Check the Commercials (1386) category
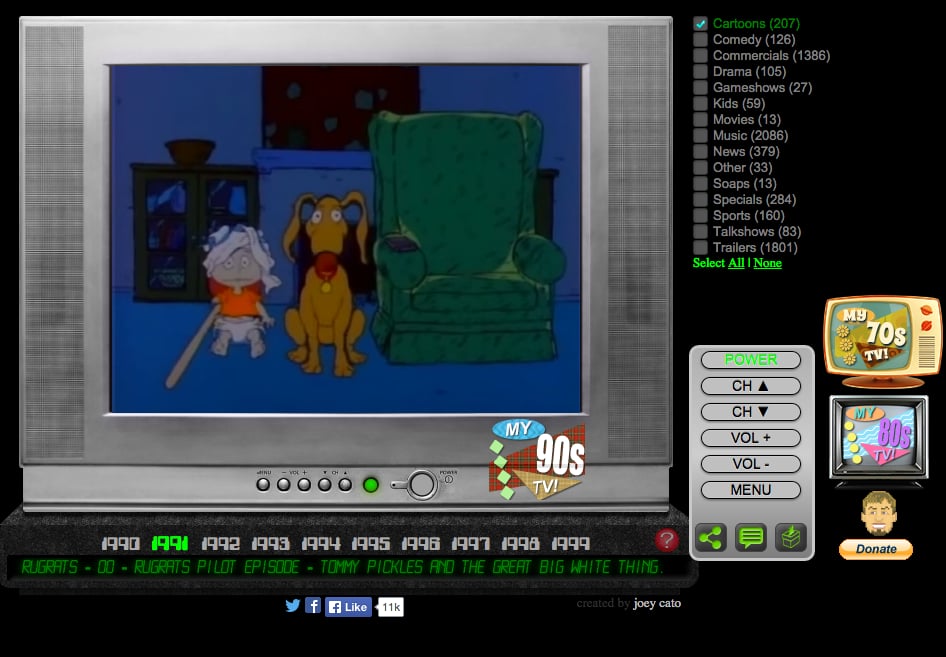 pyautogui.click(x=700, y=56)
